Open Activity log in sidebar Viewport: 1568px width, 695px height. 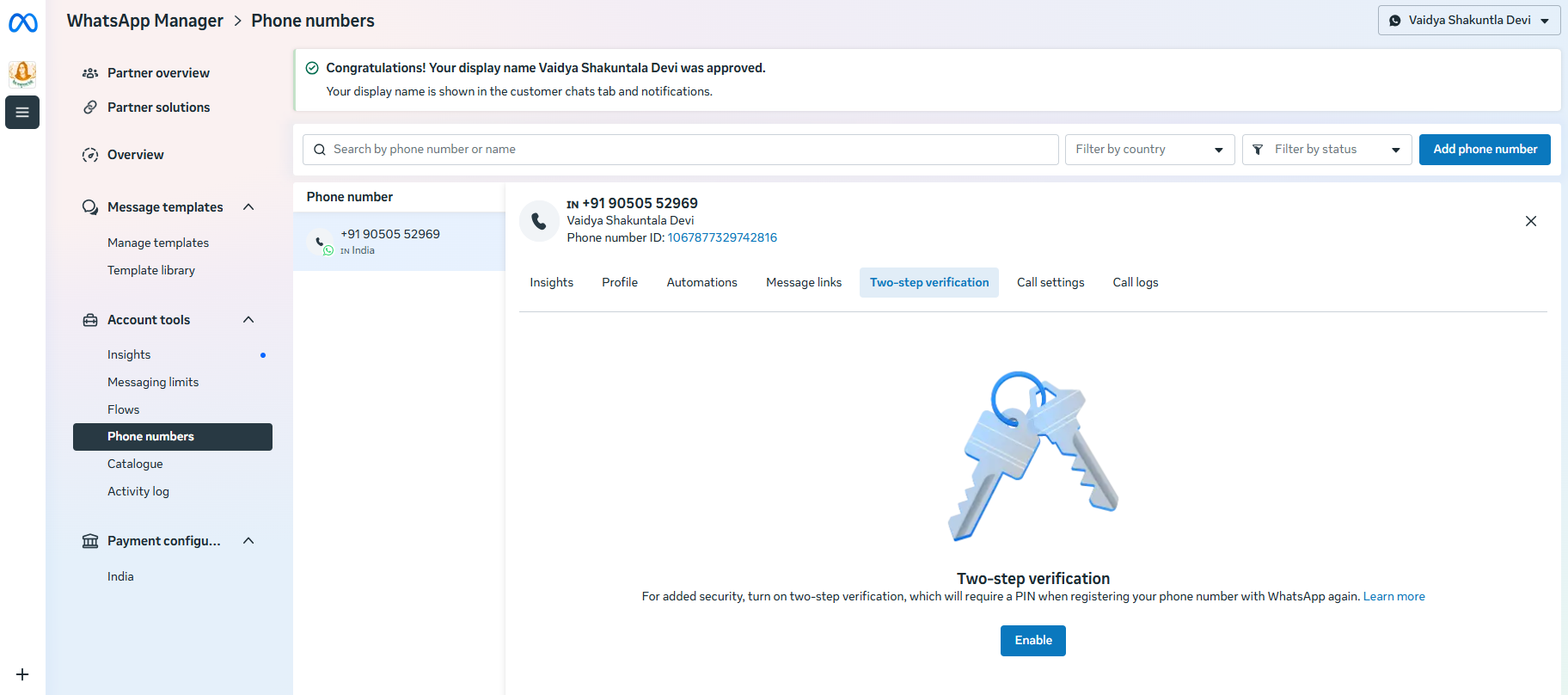(138, 492)
